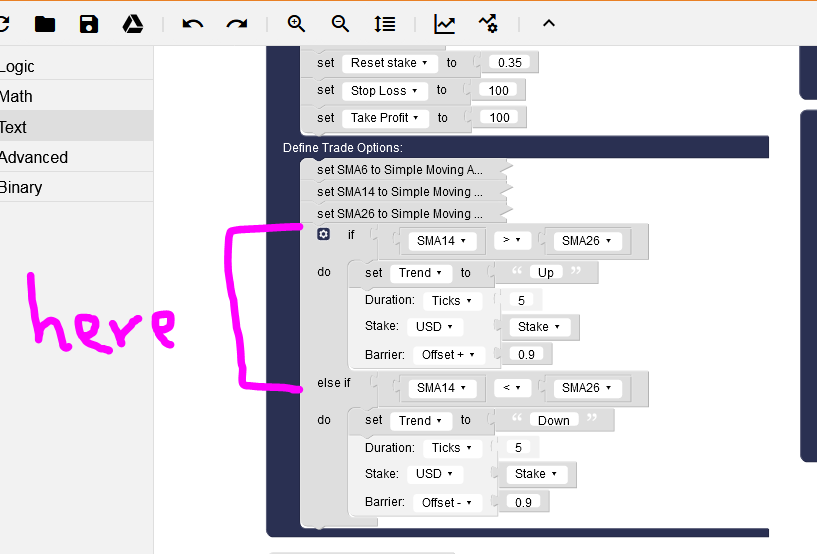The width and height of the screenshot is (817, 554).
Task: Open Ticks dropdown in the Down branch
Action: (x=452, y=448)
